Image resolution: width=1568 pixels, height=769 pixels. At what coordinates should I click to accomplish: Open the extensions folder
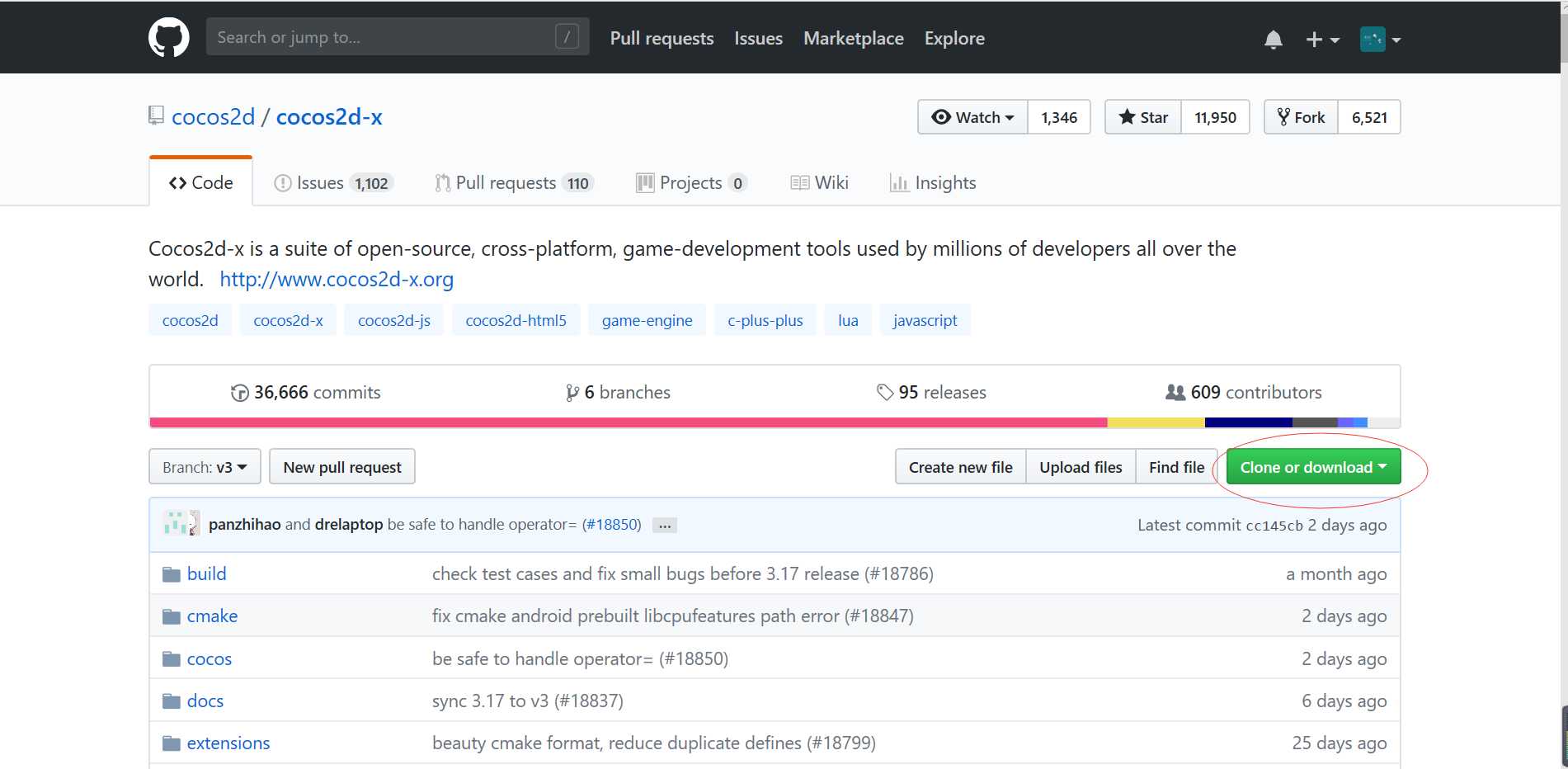coord(228,743)
